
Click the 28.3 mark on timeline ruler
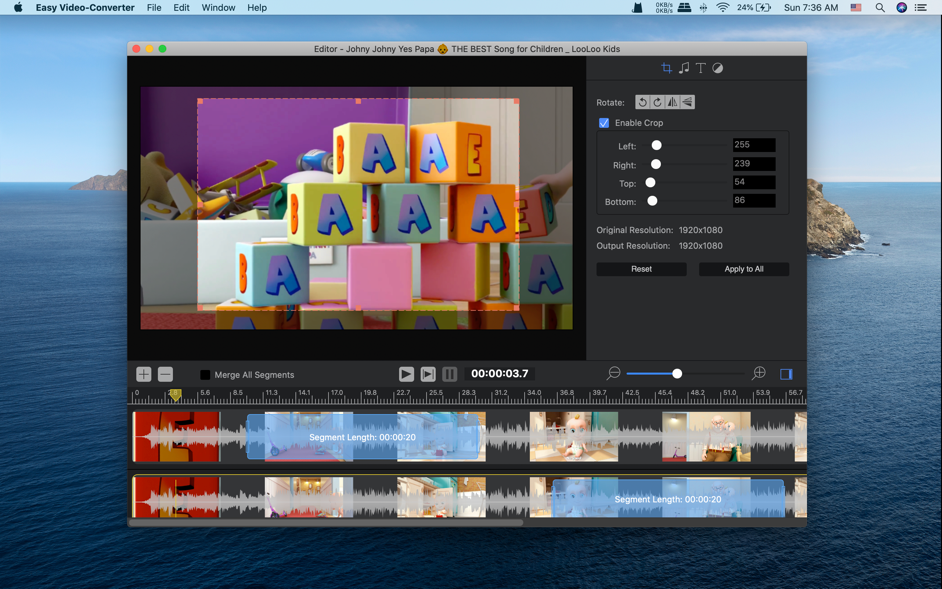(x=468, y=392)
